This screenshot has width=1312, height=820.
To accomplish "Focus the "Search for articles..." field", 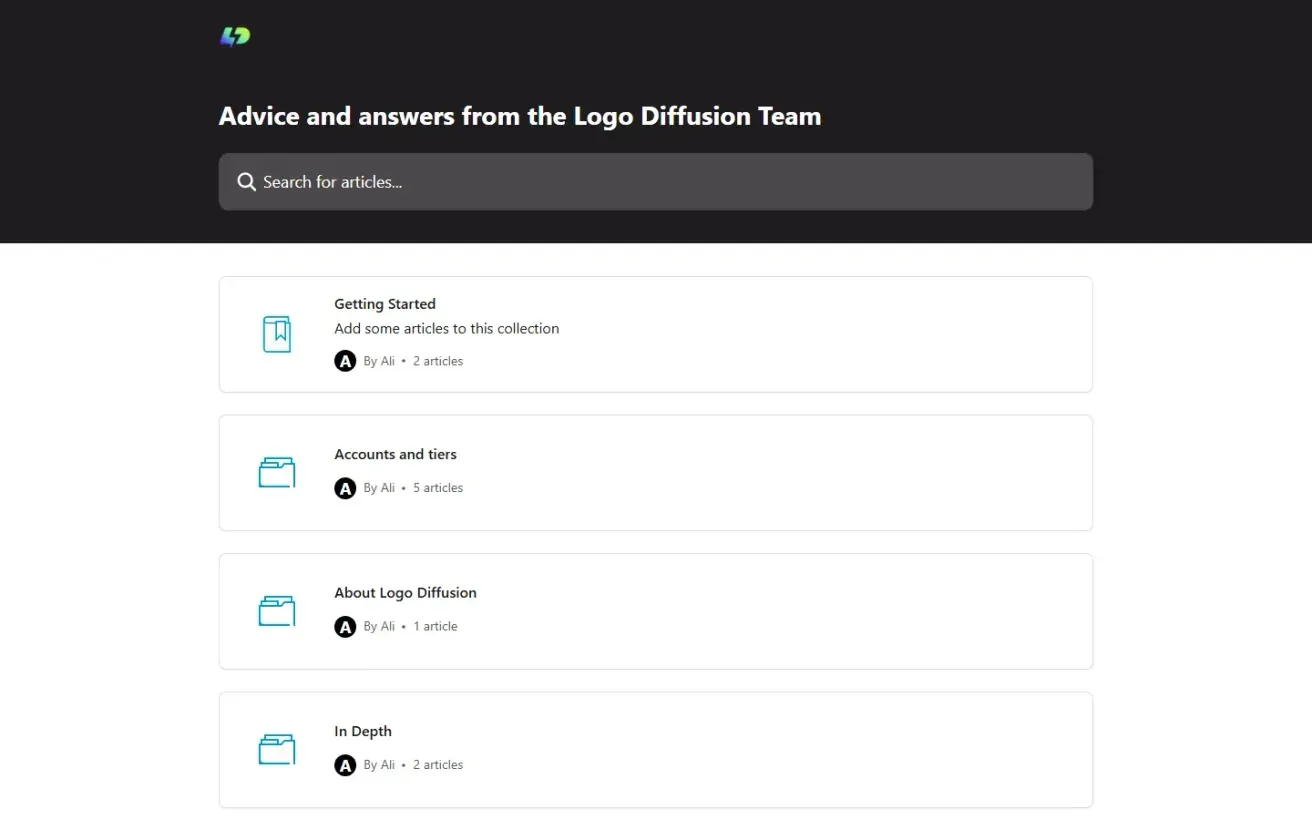I will (x=656, y=182).
